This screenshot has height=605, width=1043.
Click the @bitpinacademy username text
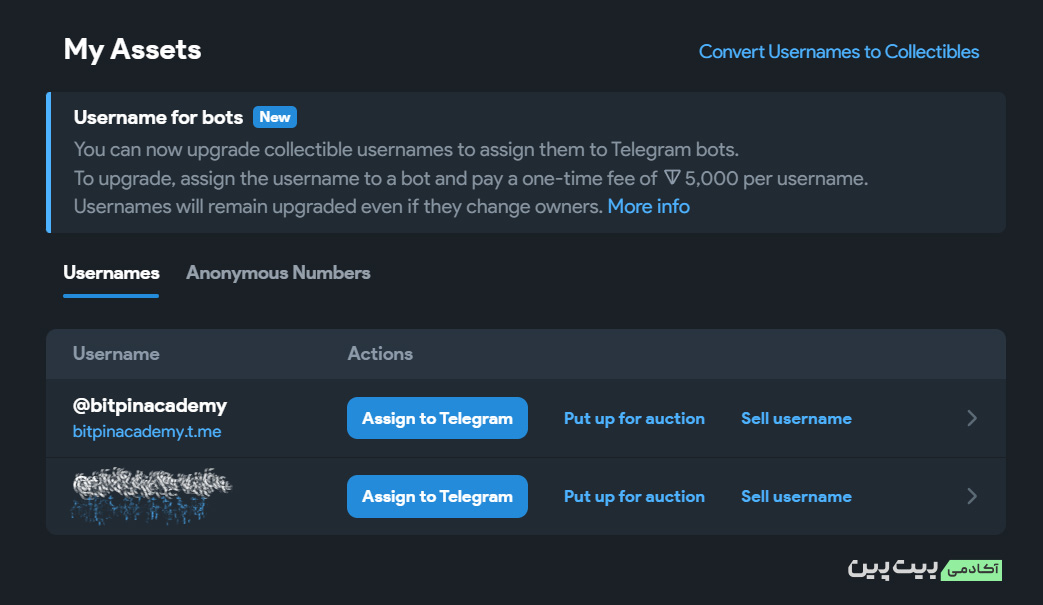(x=150, y=406)
